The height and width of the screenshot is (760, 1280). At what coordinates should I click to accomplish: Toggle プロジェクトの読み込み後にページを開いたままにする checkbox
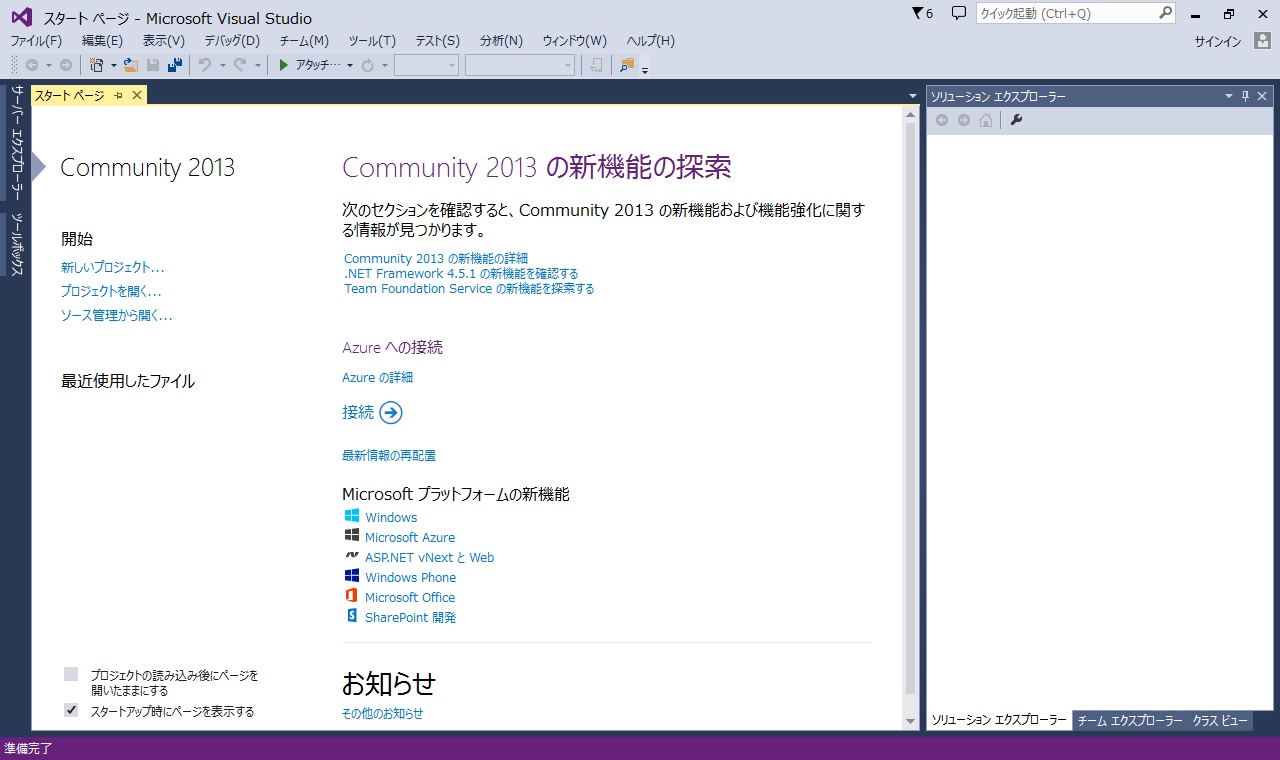tap(71, 674)
